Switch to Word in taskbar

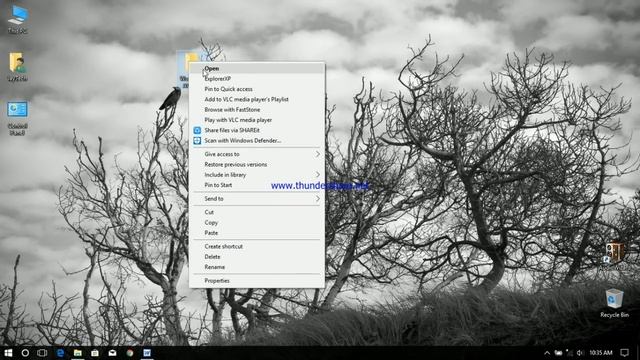click(147, 353)
